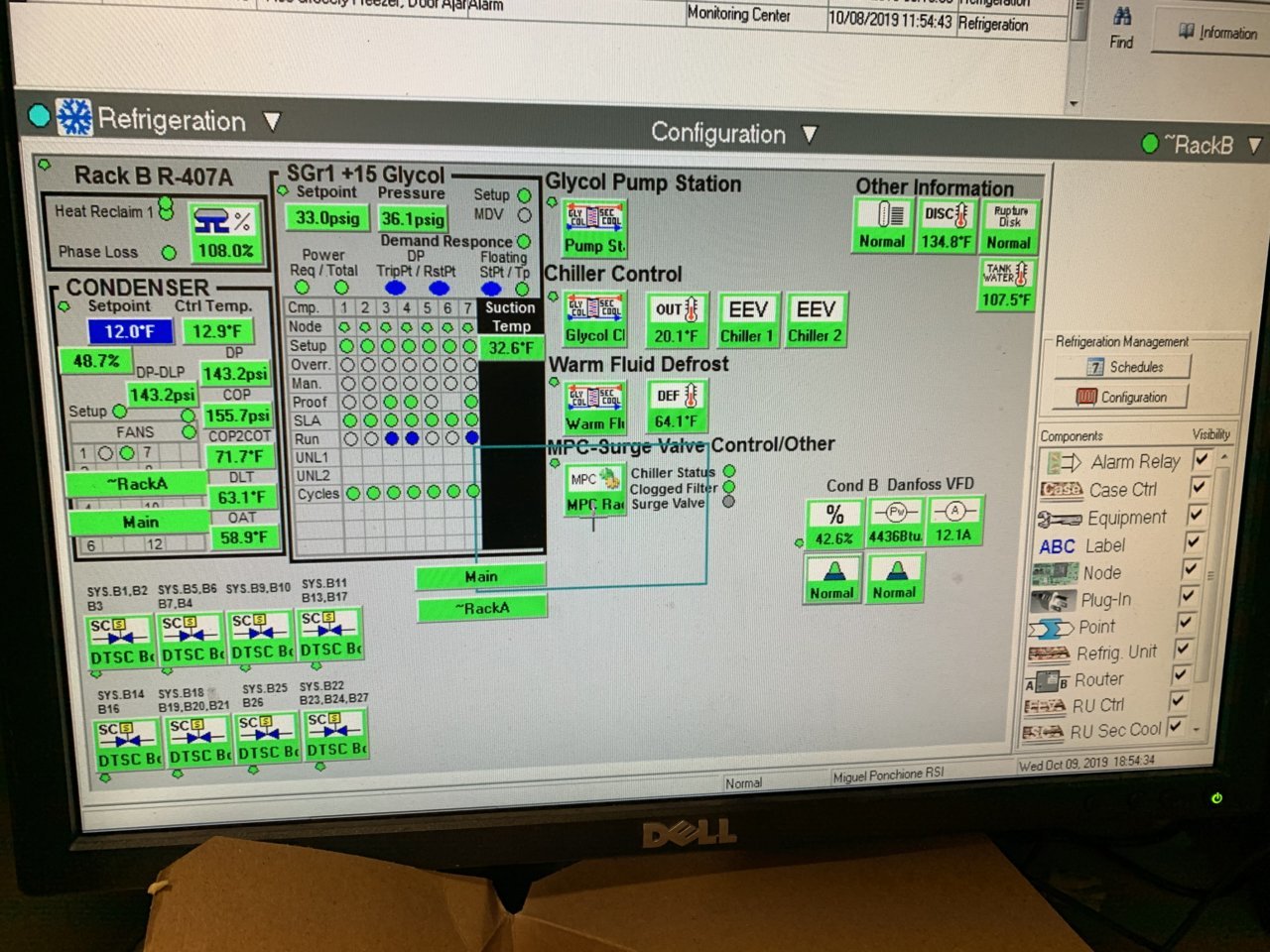Expand the Refrigeration dropdown arrow

(x=272, y=122)
